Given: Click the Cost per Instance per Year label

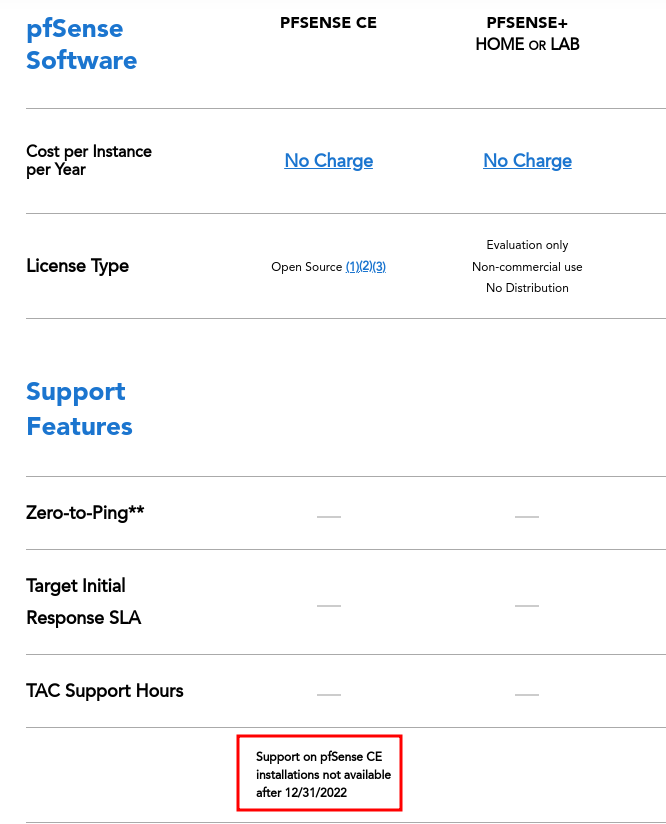Looking at the screenshot, I should coord(89,161).
